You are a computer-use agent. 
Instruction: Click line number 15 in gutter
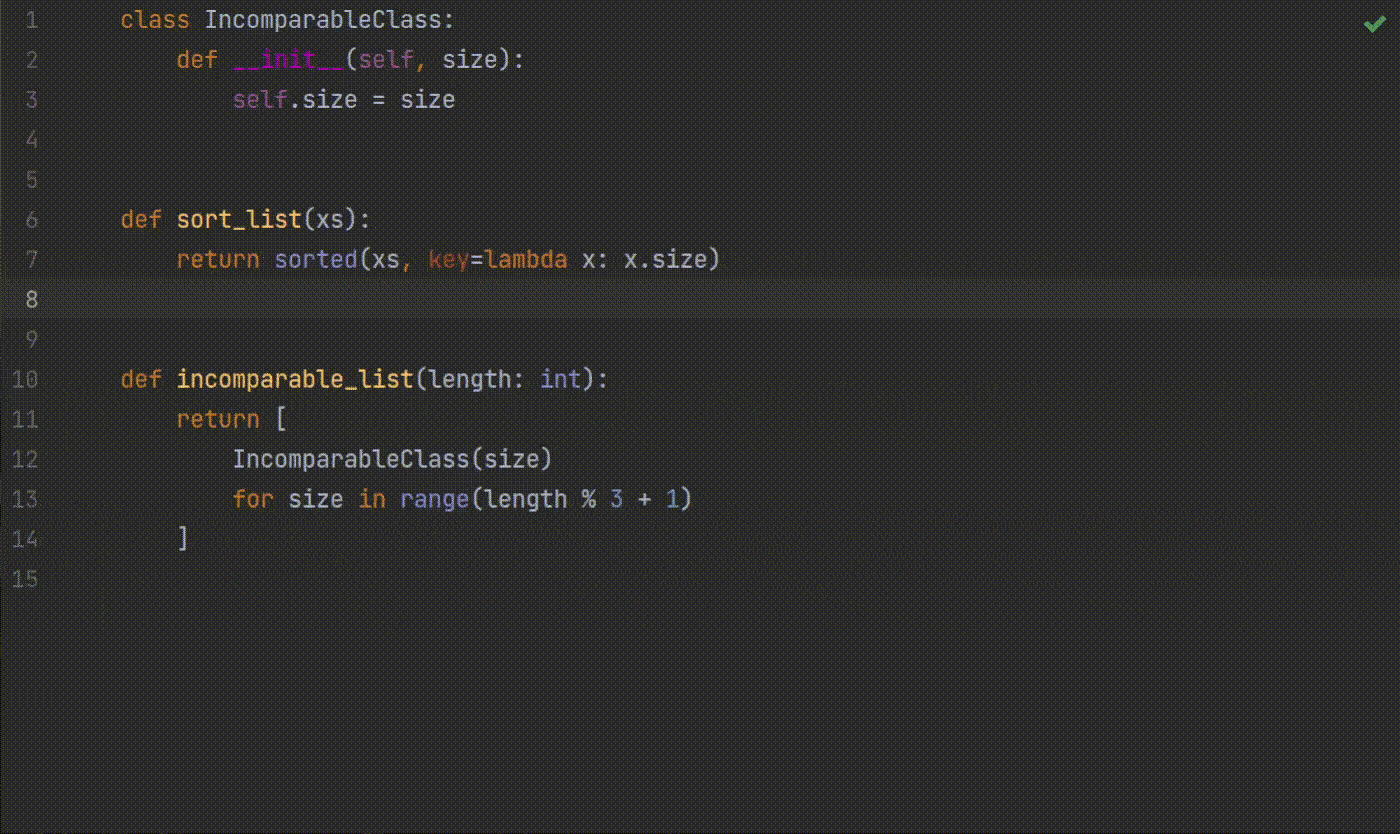point(24,579)
